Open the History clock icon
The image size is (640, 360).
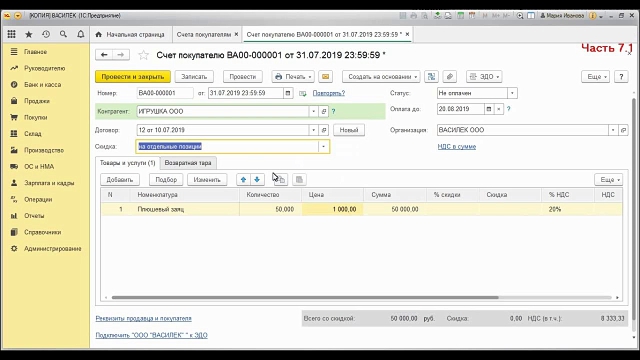click(x=46, y=35)
